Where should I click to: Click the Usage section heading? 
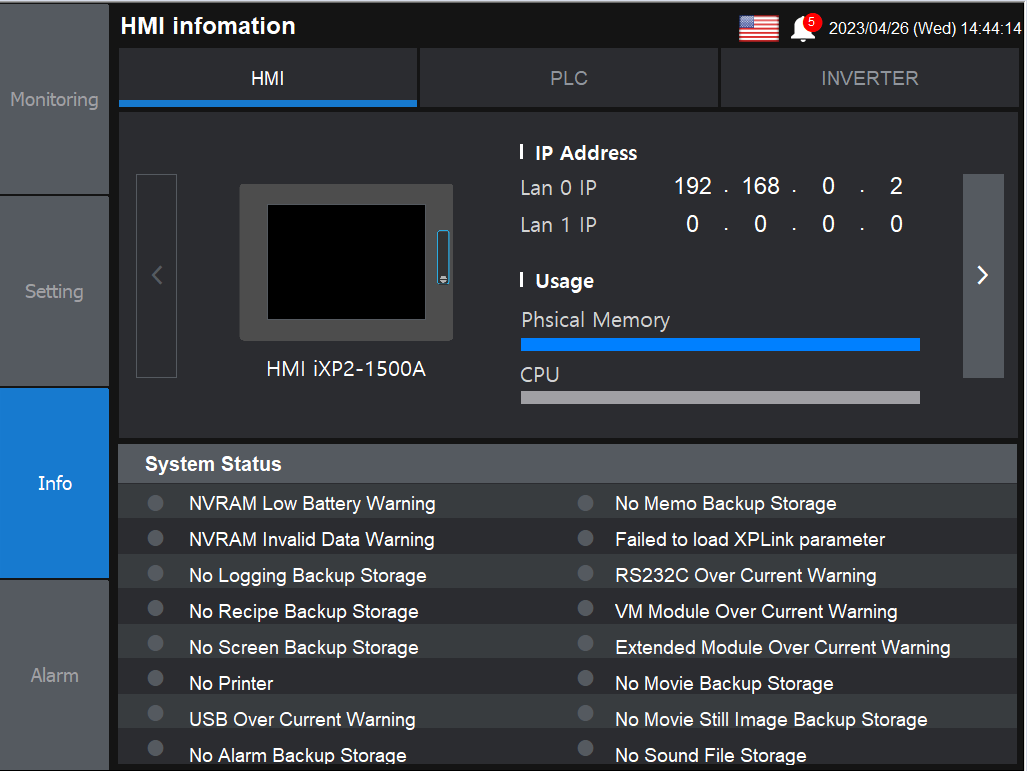click(x=565, y=281)
